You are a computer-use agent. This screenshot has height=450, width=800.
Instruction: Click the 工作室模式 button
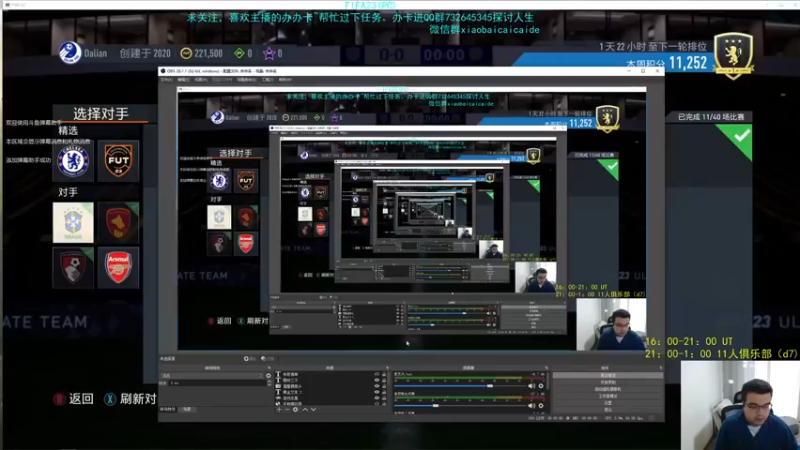pyautogui.click(x=608, y=396)
